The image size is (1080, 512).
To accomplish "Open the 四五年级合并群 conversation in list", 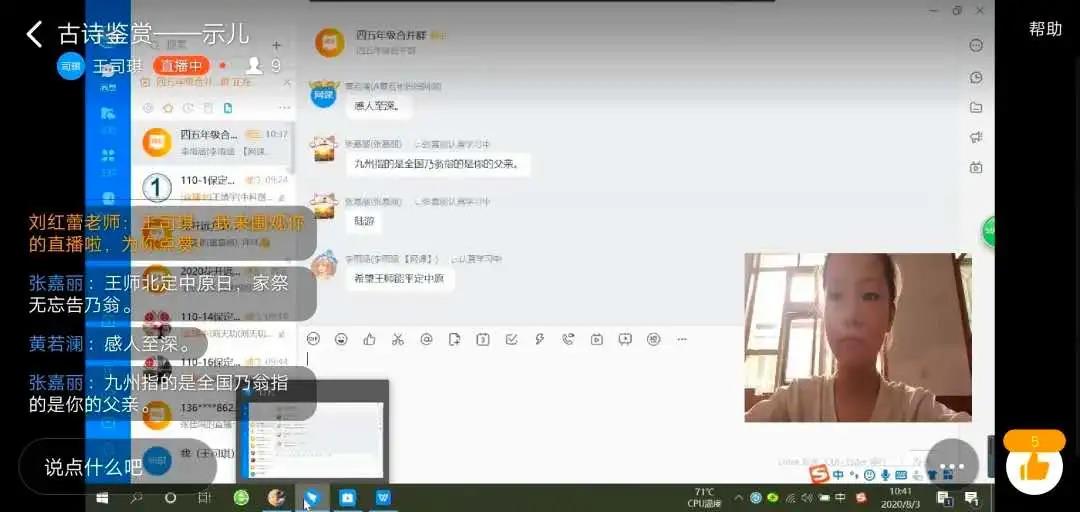I will [x=213, y=141].
